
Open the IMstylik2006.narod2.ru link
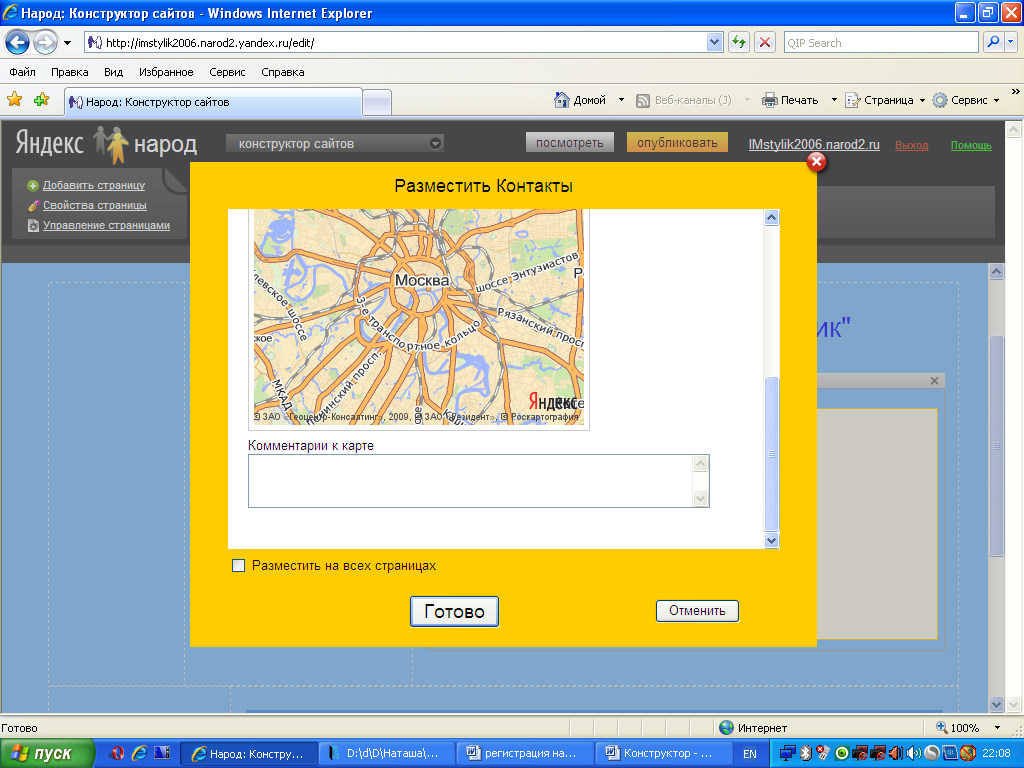[814, 144]
